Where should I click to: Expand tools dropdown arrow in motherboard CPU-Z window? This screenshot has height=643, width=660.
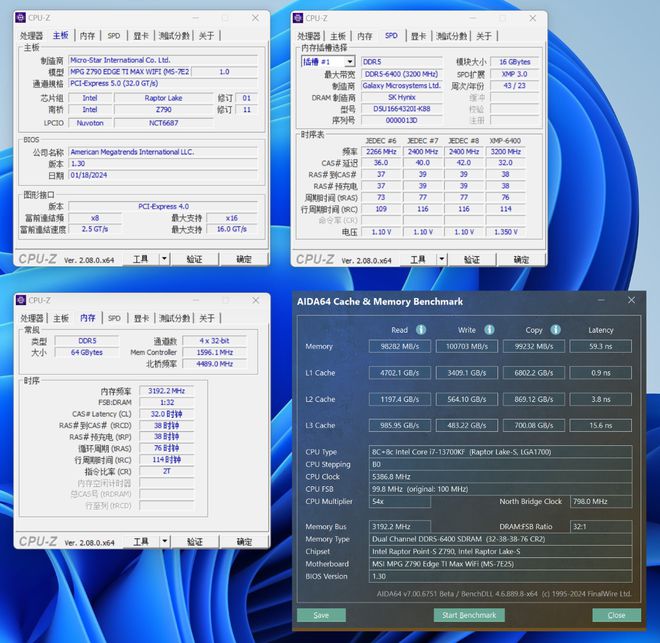[x=165, y=259]
